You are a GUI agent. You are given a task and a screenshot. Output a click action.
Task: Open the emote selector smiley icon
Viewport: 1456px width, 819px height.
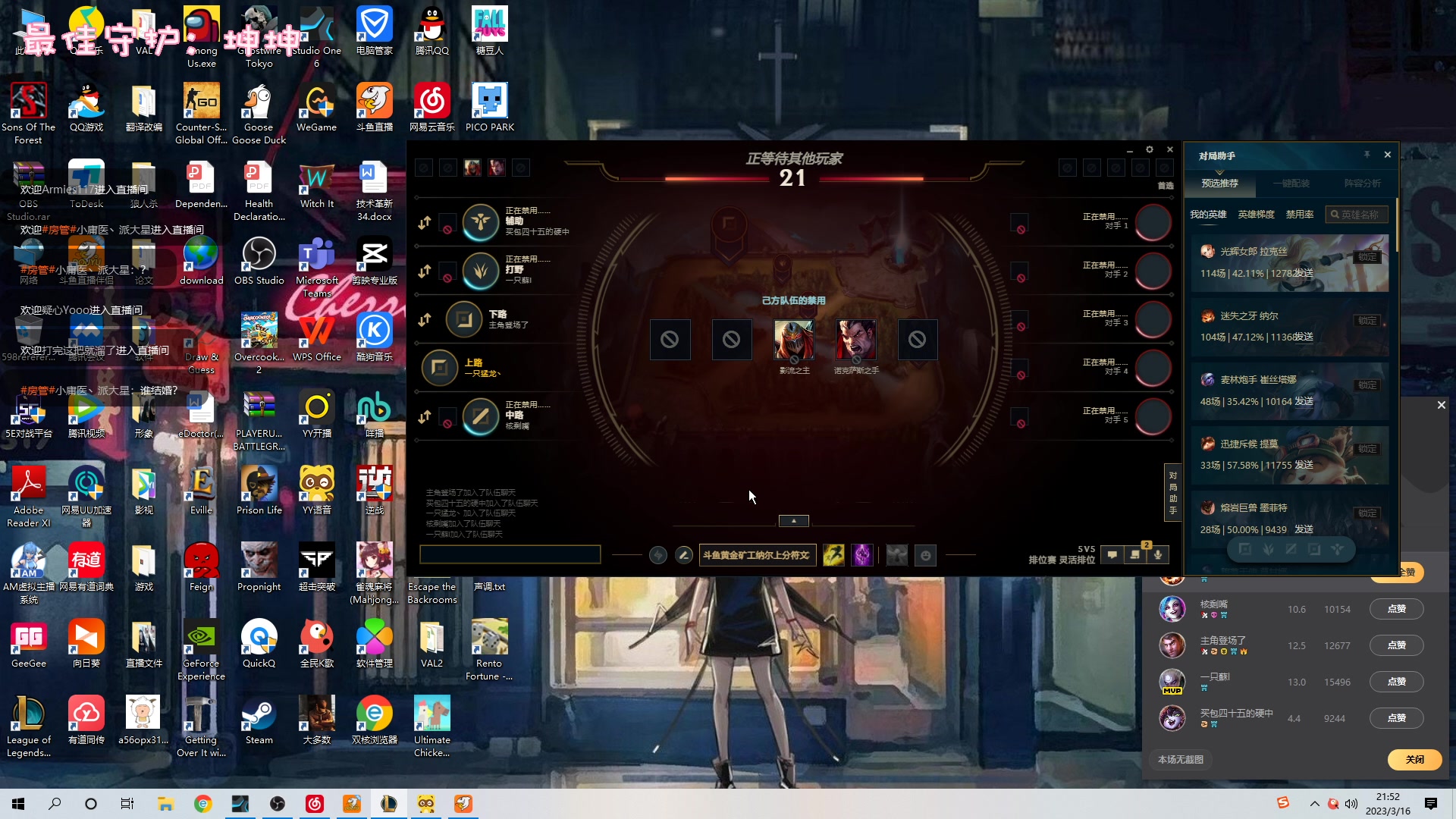(x=925, y=555)
